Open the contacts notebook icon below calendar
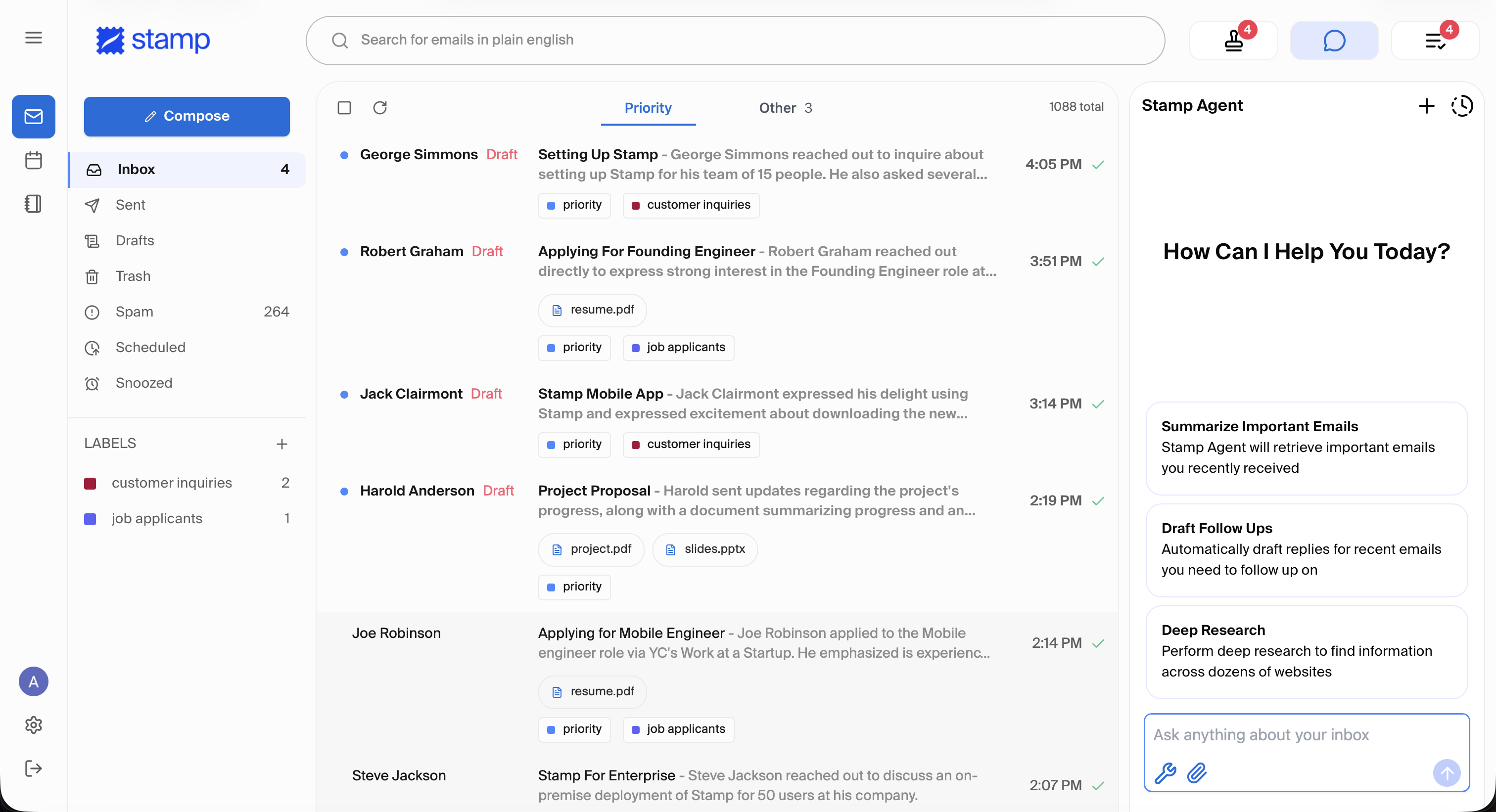This screenshot has height=812, width=1496. click(33, 204)
